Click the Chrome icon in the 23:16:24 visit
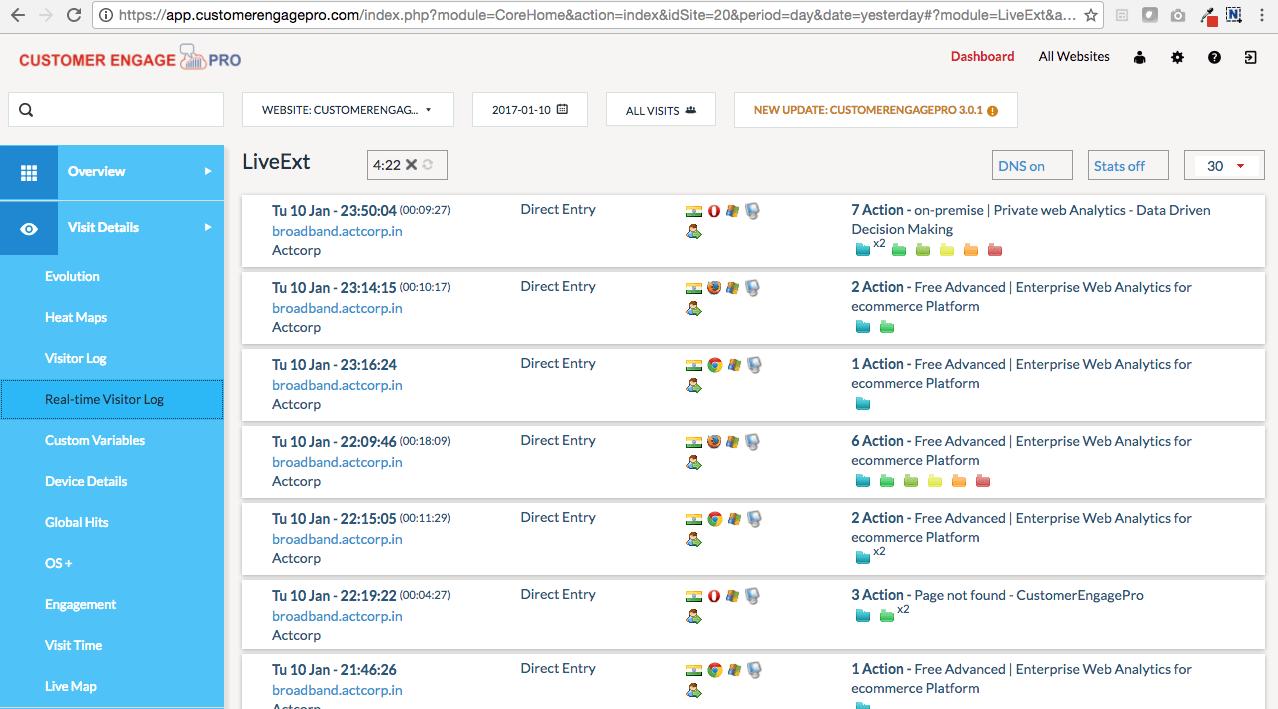This screenshot has width=1278, height=709. point(714,365)
